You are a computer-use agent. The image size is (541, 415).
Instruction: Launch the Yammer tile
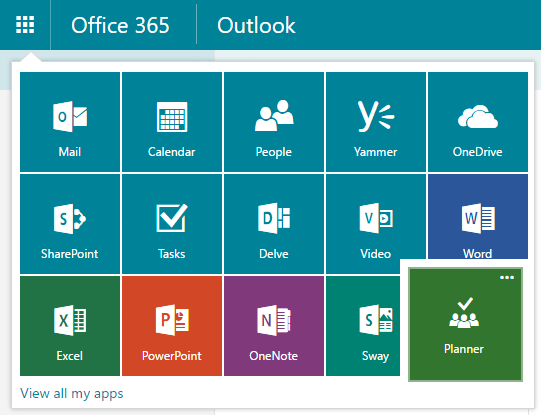376,122
